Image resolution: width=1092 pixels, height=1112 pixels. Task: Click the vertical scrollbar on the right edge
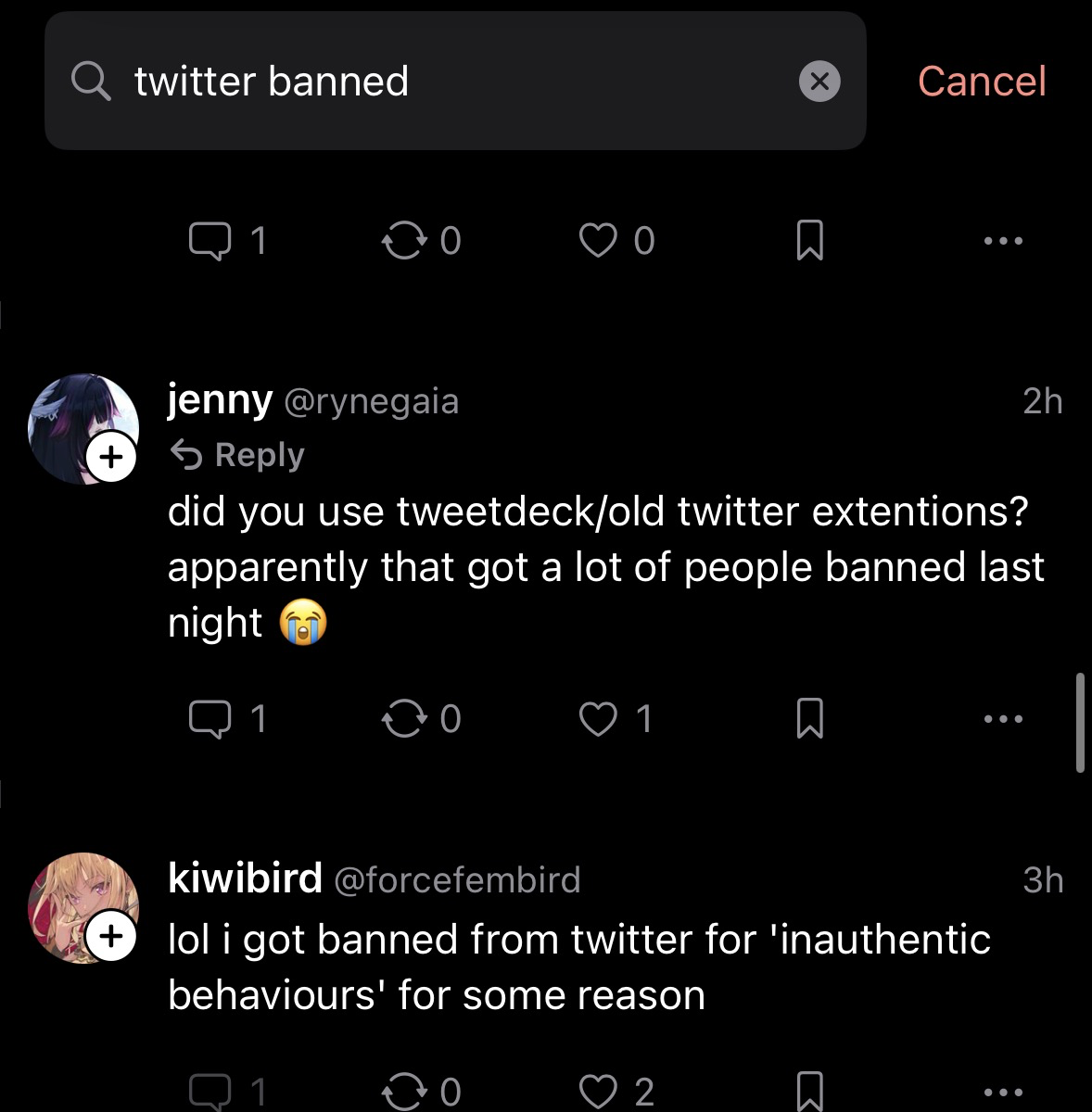pyautogui.click(x=1080, y=723)
